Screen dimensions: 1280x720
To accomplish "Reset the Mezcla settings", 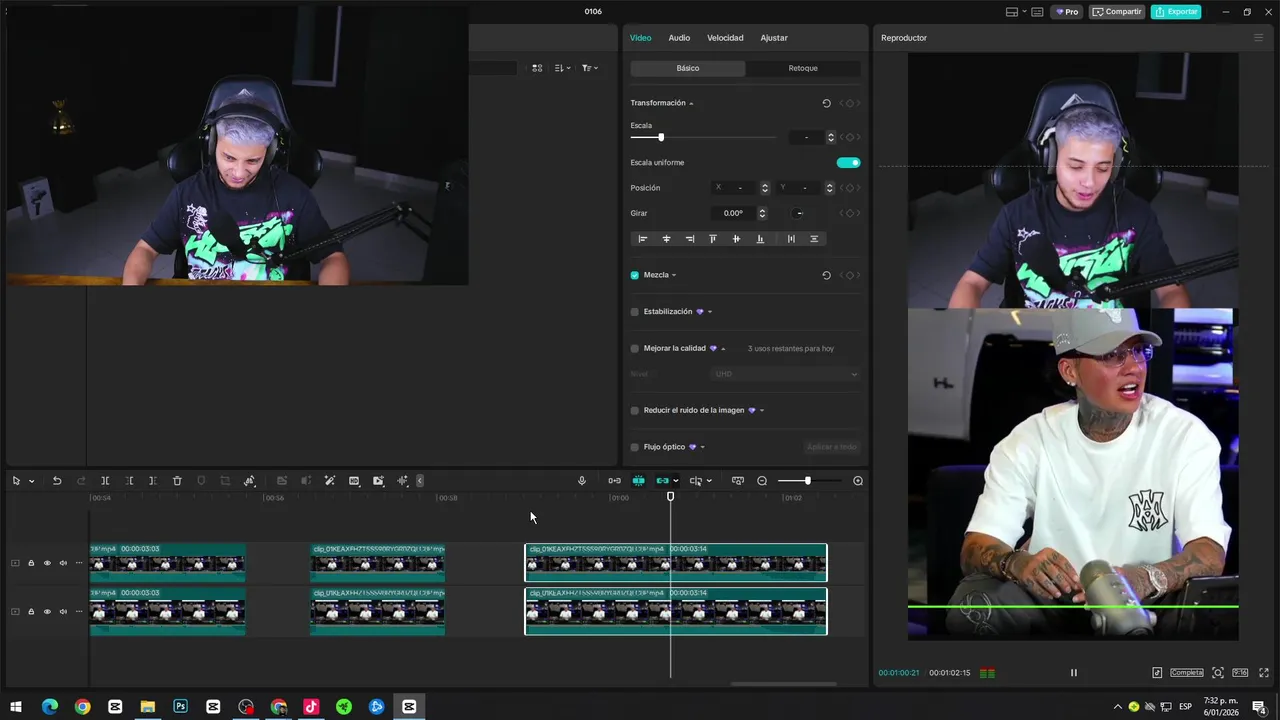I will coord(826,275).
